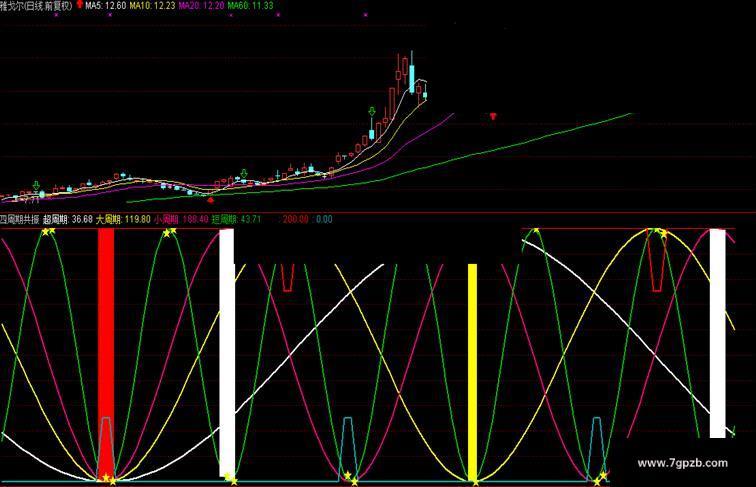
Task: Click the 四周期共振 indicator name
Action: [20, 219]
